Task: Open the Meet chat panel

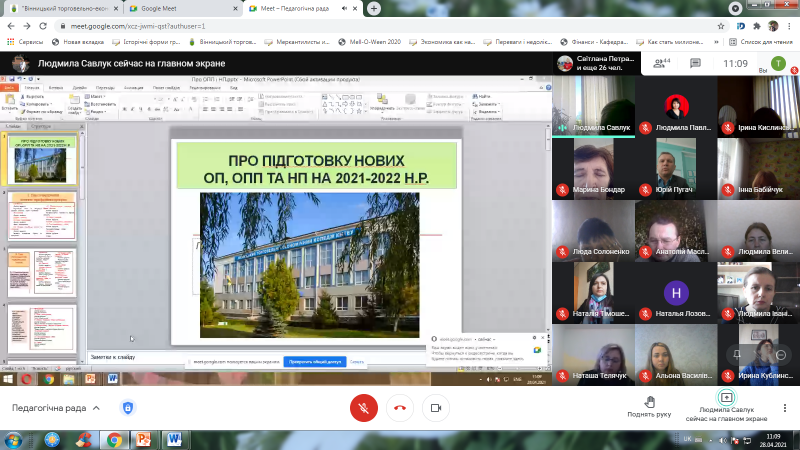Action: point(695,63)
